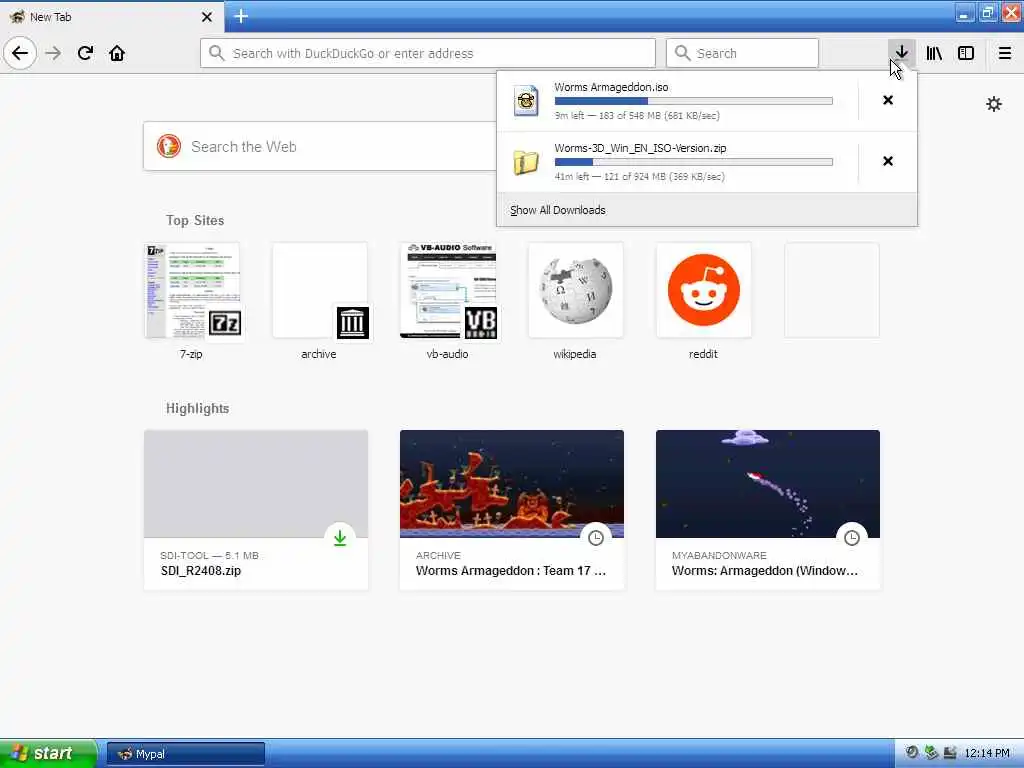The height and width of the screenshot is (768, 1024).
Task: Click the Worms Armageddon.iso progress bar
Action: (694, 101)
